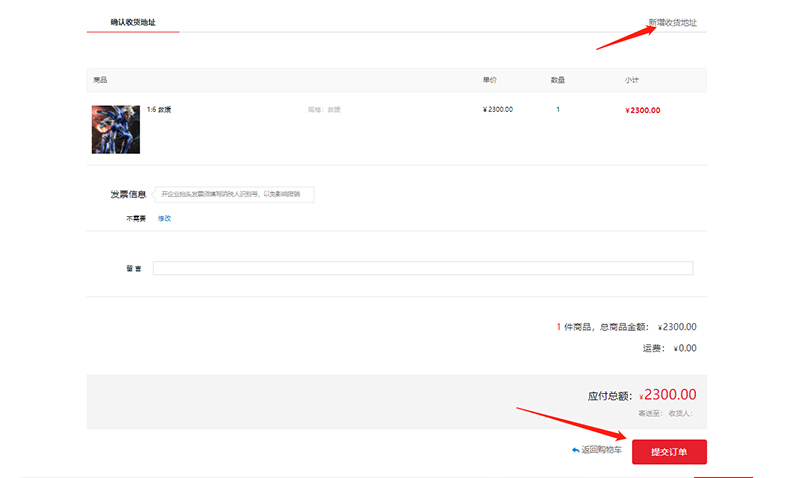
Task: Click the 小计 column header
Action: coord(632,80)
